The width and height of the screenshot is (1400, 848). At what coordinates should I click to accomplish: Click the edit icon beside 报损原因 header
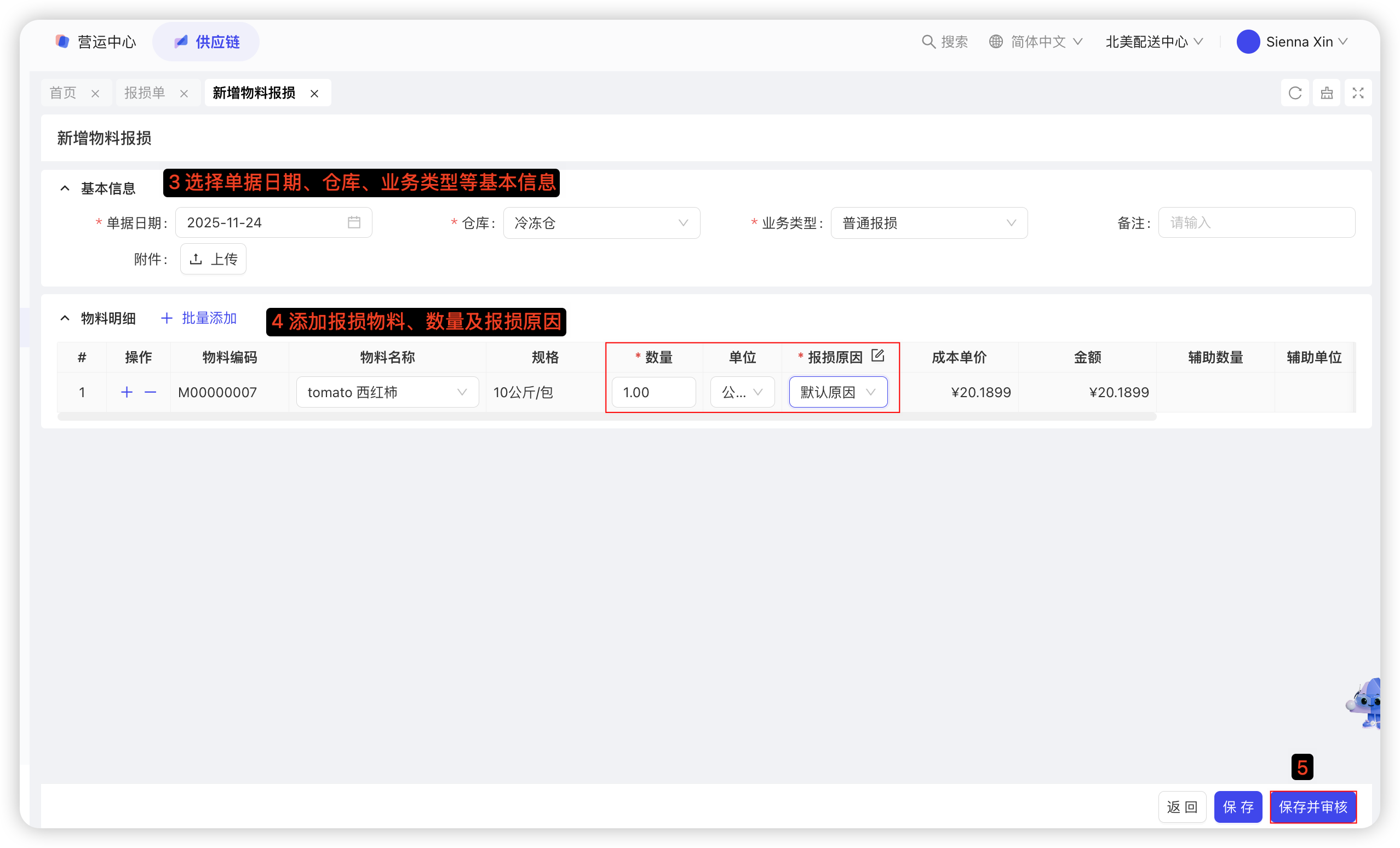877,356
